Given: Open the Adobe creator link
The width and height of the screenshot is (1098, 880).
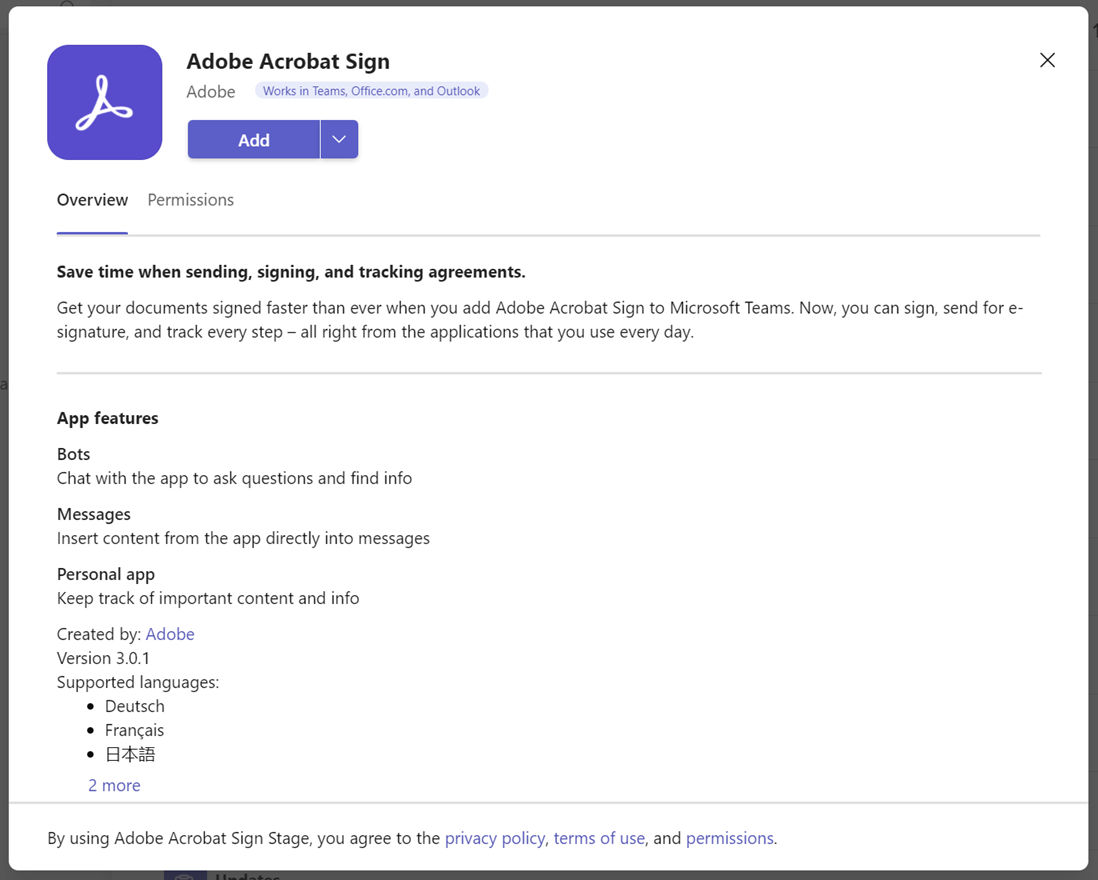Looking at the screenshot, I should pyautogui.click(x=170, y=634).
